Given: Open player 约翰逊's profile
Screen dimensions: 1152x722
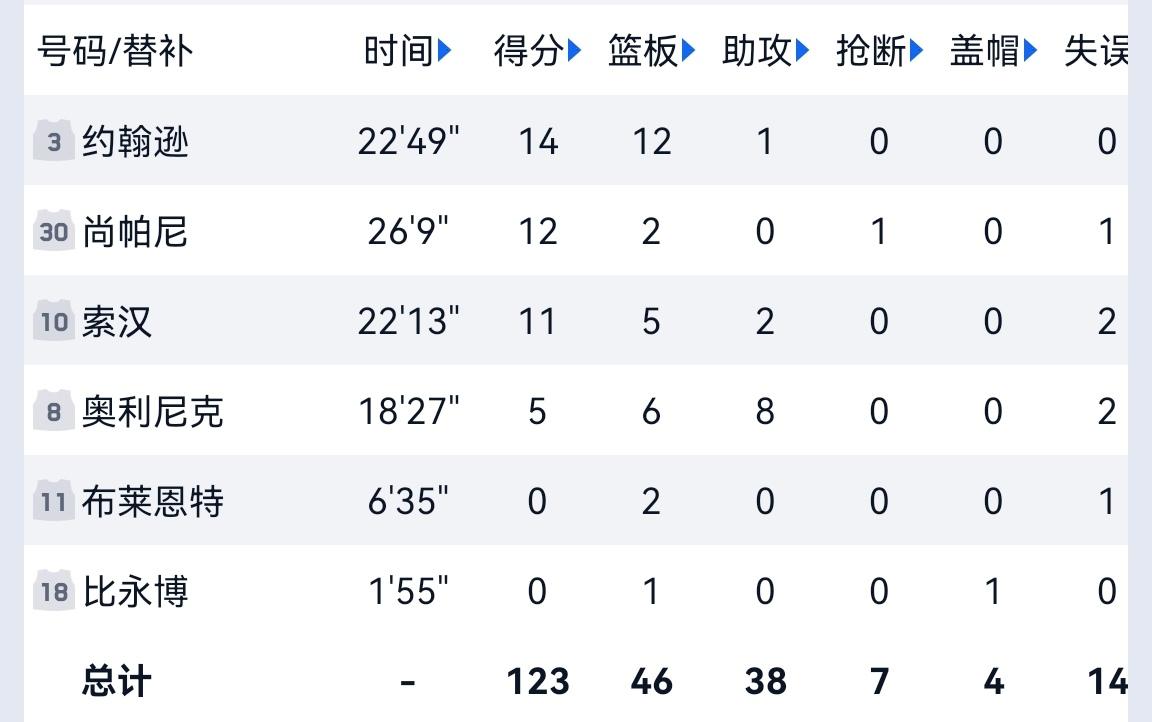Looking at the screenshot, I should click(x=135, y=141).
